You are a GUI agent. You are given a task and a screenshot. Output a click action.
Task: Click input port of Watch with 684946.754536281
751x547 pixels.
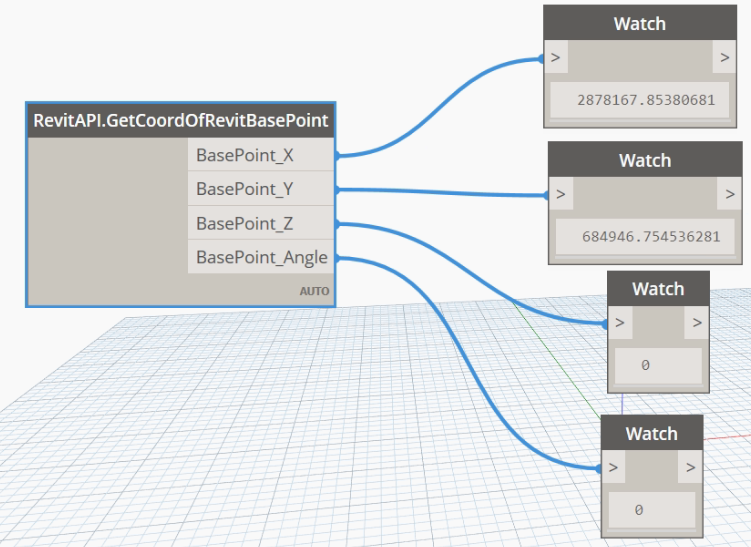pyautogui.click(x=561, y=194)
